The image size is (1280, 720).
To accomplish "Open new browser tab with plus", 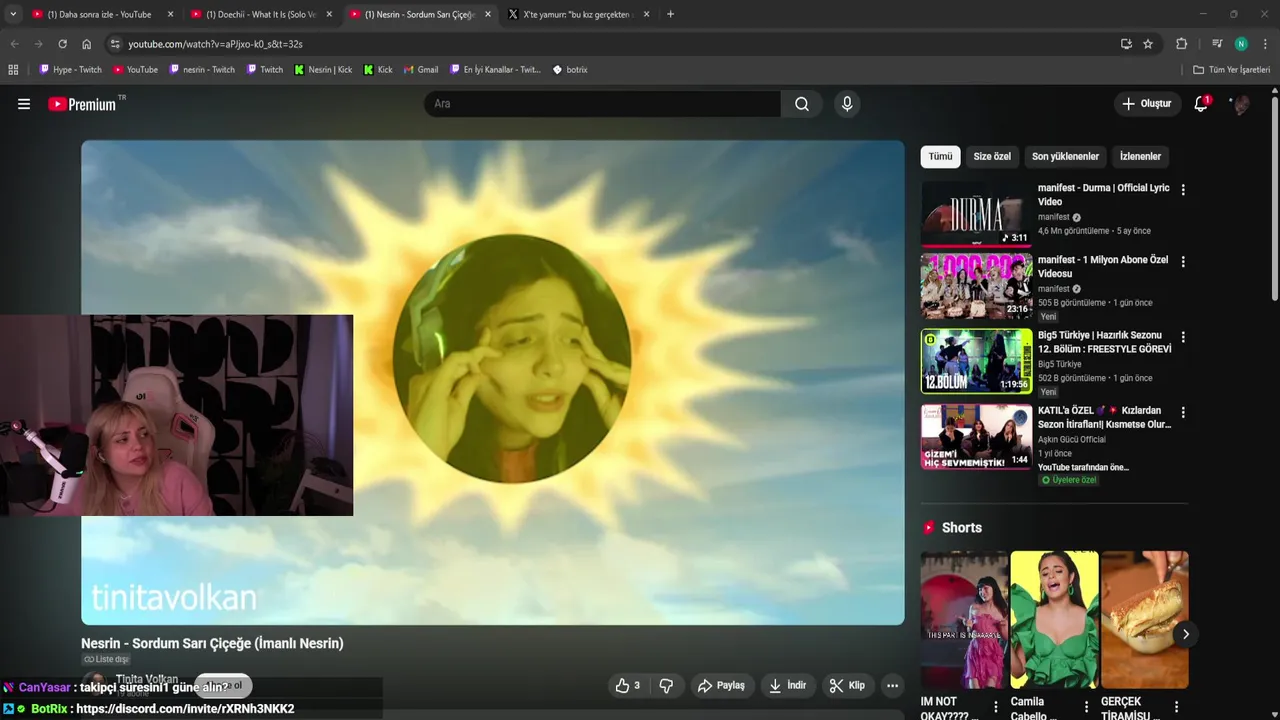I will click(x=670, y=14).
